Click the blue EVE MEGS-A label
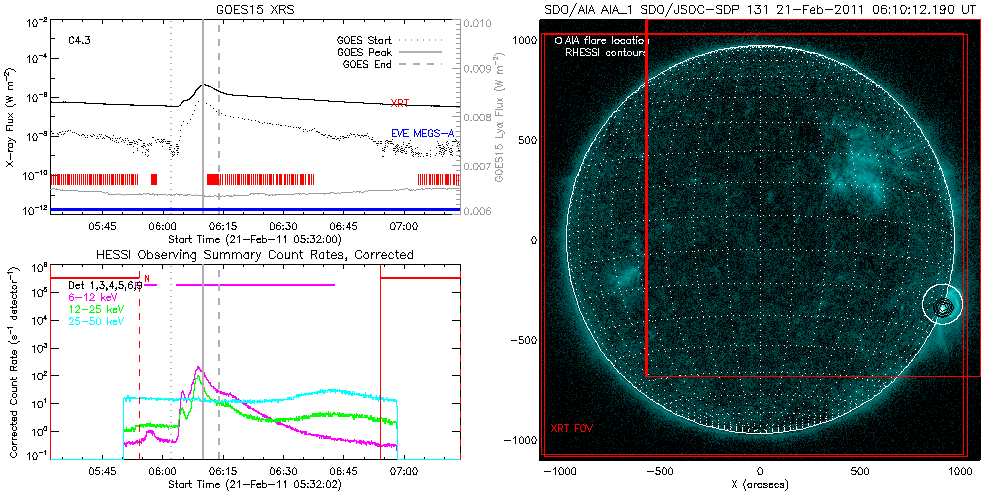Viewport: 1000px width, 500px height. coord(422,133)
